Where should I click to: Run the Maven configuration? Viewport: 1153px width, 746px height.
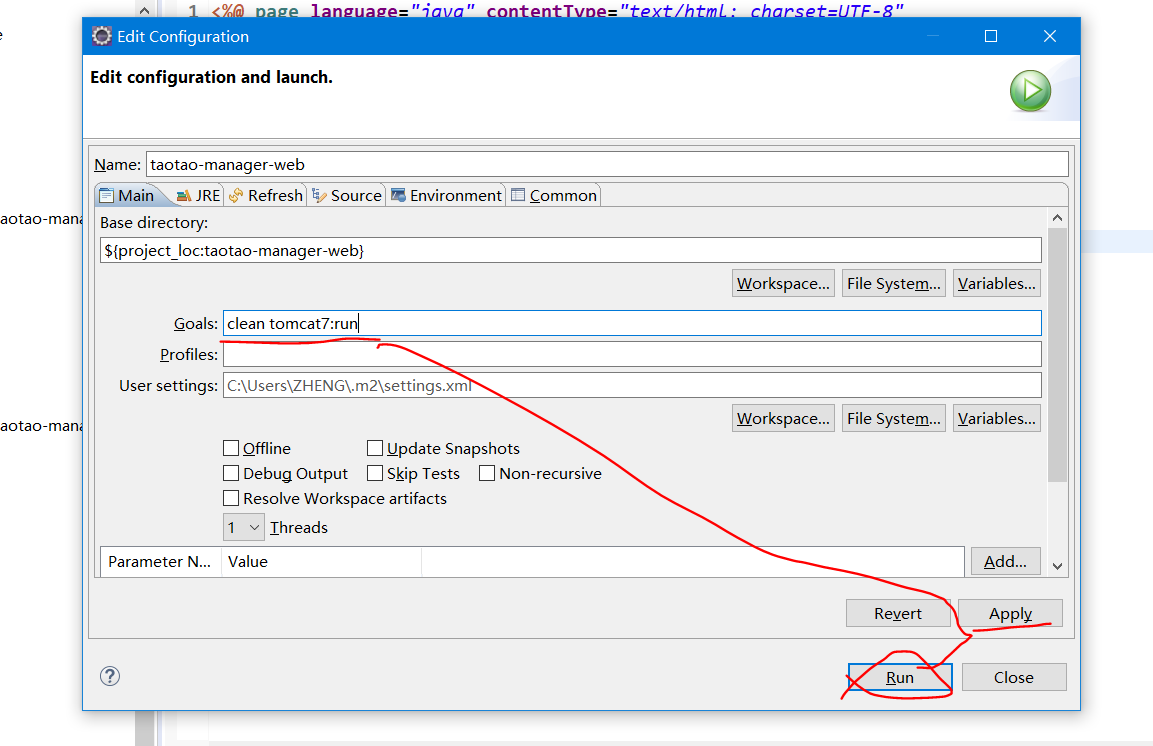900,677
